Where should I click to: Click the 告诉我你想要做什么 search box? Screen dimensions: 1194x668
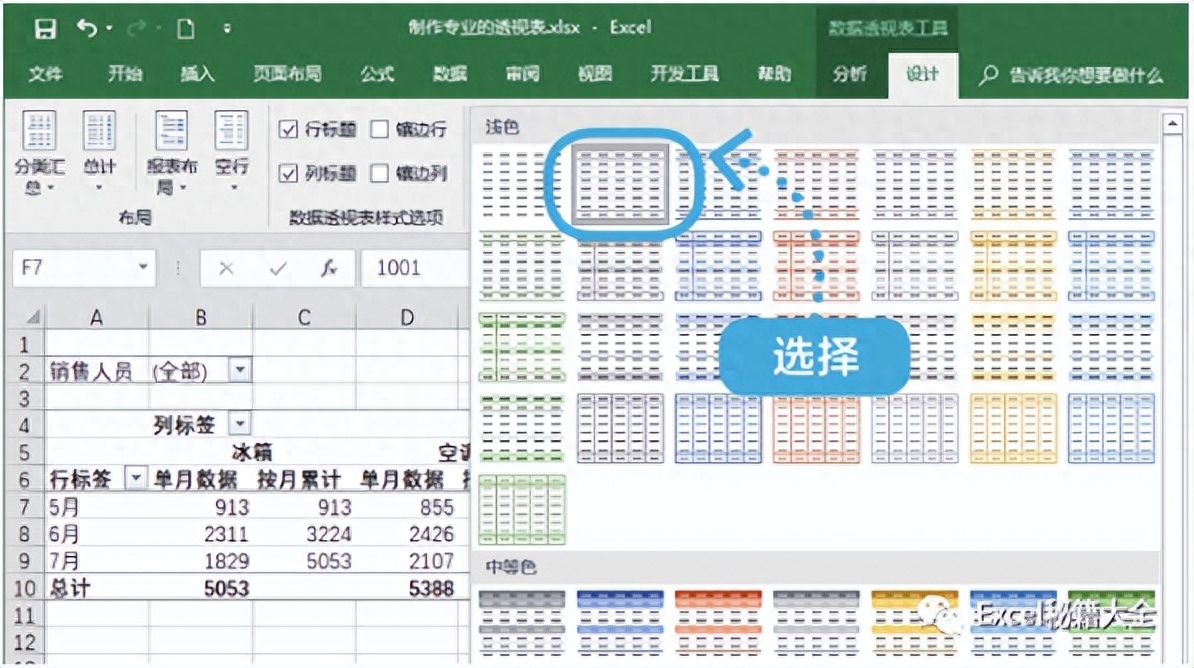coord(1072,75)
